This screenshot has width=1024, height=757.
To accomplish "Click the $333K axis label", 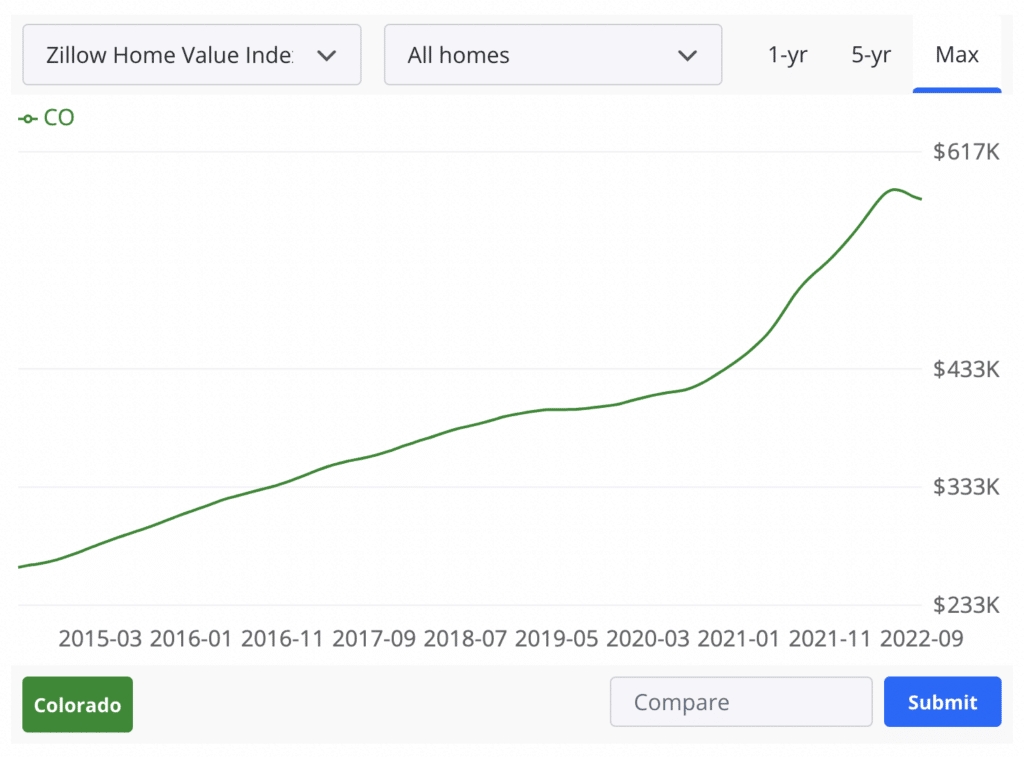I will (x=966, y=487).
